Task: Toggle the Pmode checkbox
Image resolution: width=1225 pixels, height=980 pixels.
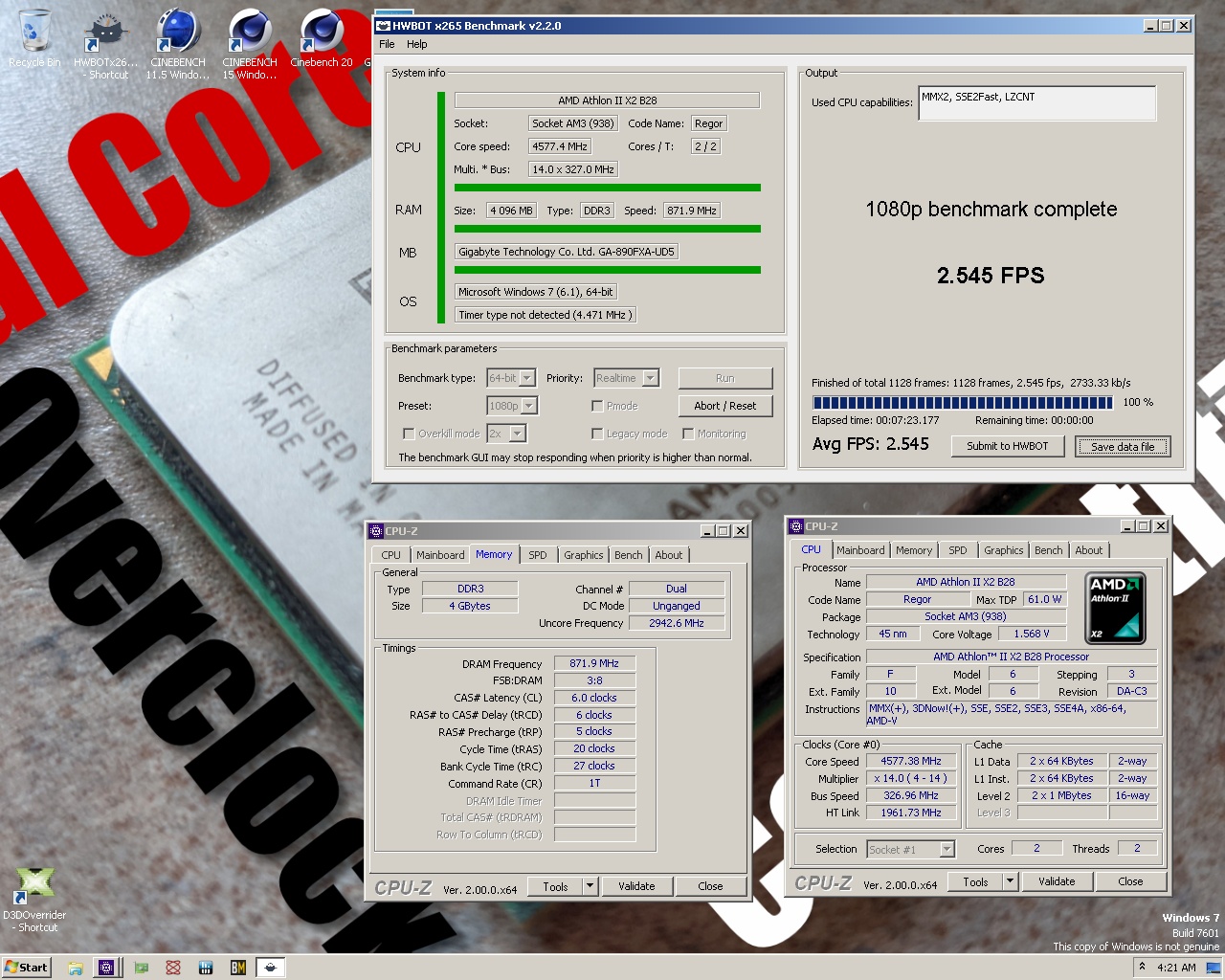Action: [x=597, y=406]
